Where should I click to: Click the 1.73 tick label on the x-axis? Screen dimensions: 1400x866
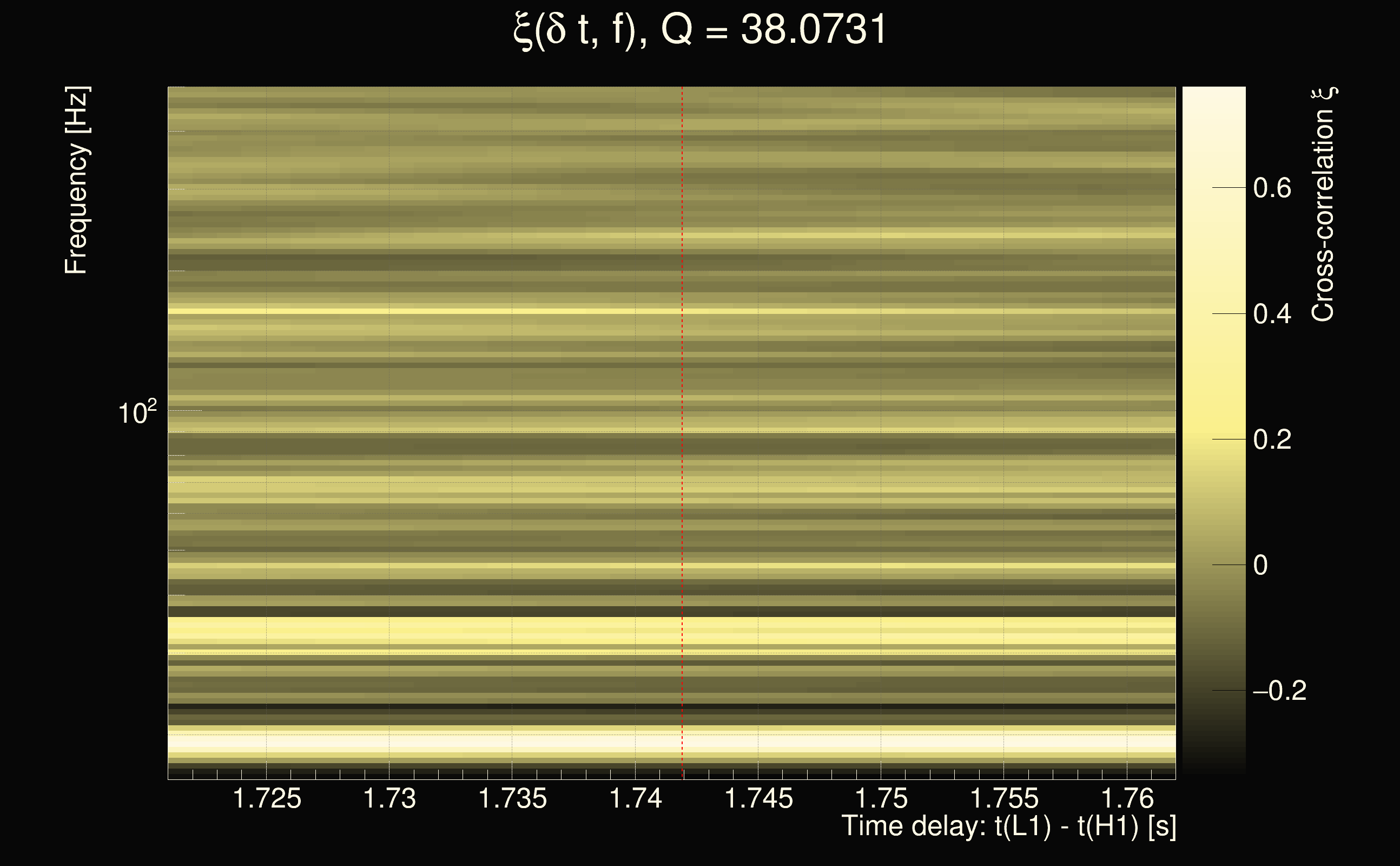389,798
